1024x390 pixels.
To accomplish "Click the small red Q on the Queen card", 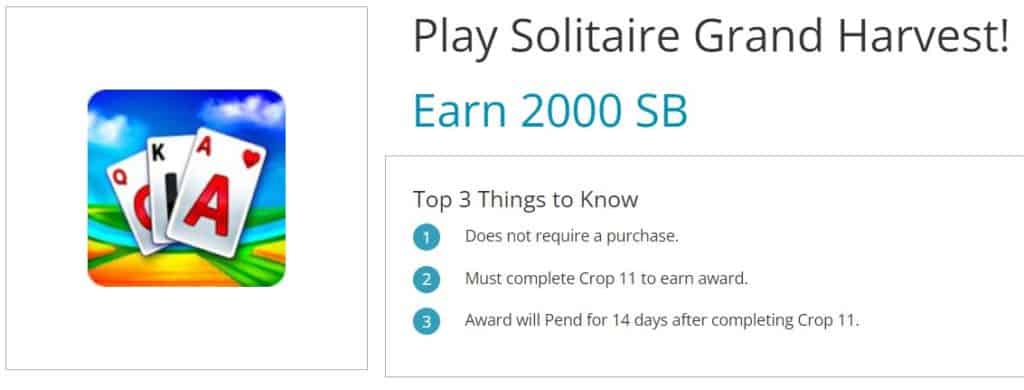I will click(x=120, y=177).
